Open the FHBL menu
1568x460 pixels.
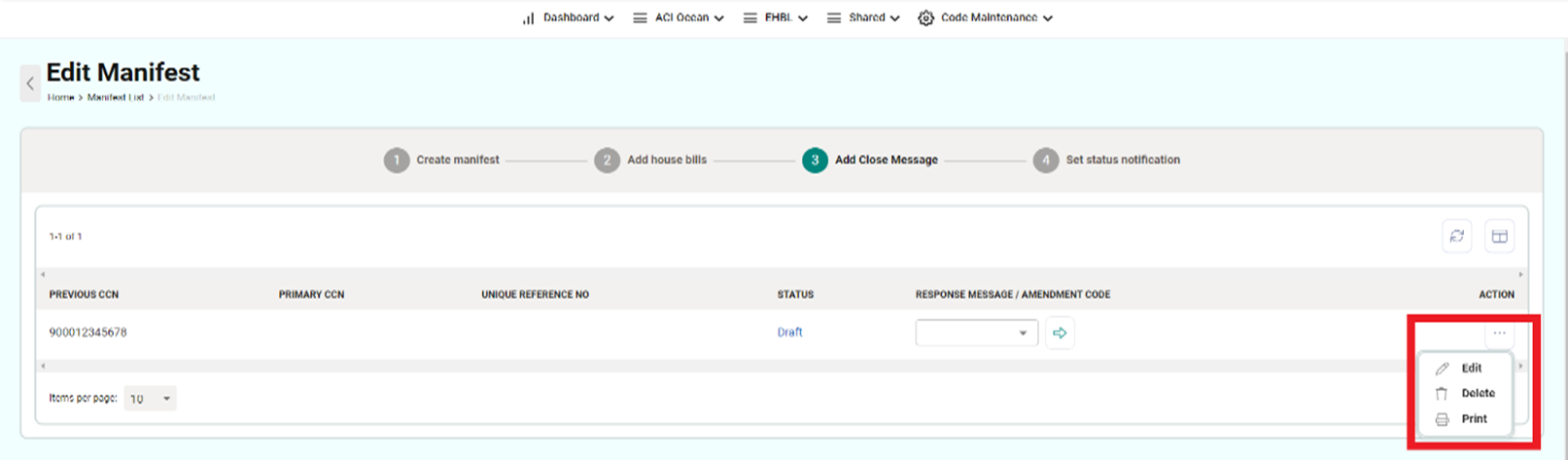776,18
